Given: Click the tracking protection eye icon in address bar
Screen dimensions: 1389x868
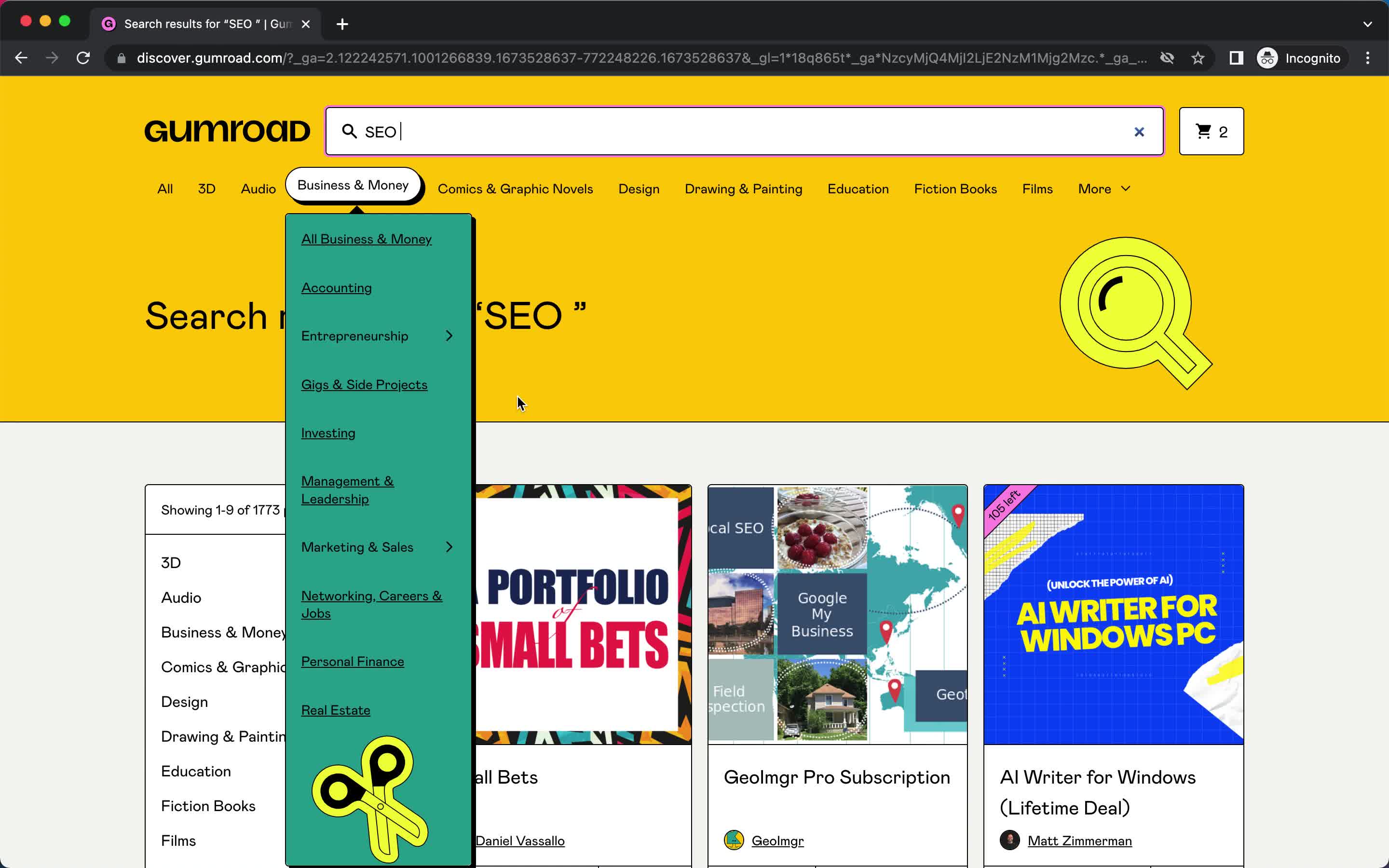Looking at the screenshot, I should tap(1167, 58).
